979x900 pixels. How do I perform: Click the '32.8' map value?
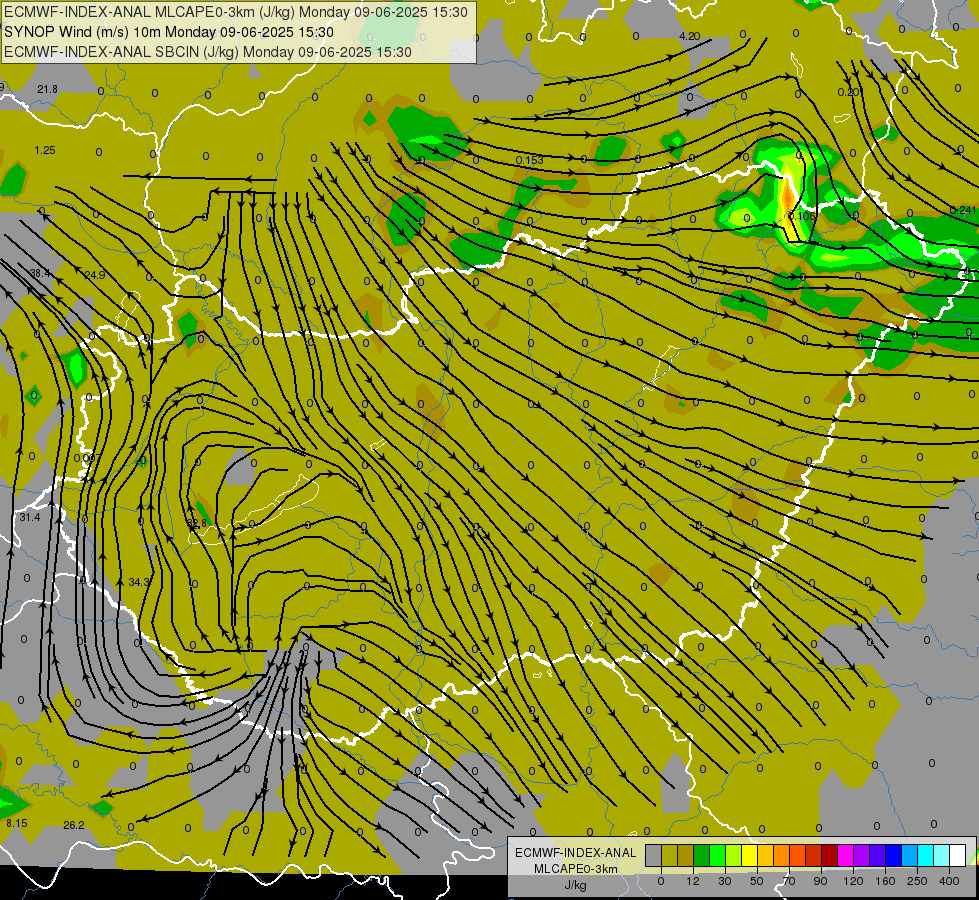[197, 523]
